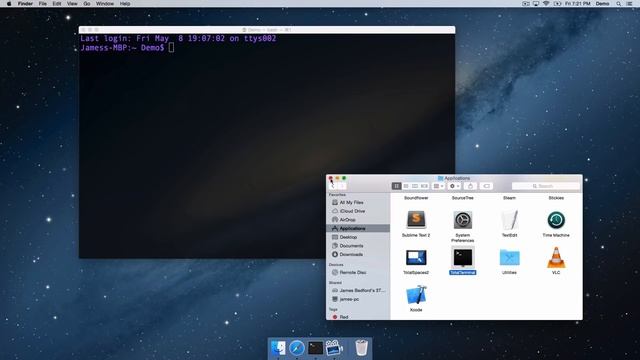This screenshot has height=360, width=640.
Task: Click Safari icon in the Dock
Action: [x=297, y=348]
